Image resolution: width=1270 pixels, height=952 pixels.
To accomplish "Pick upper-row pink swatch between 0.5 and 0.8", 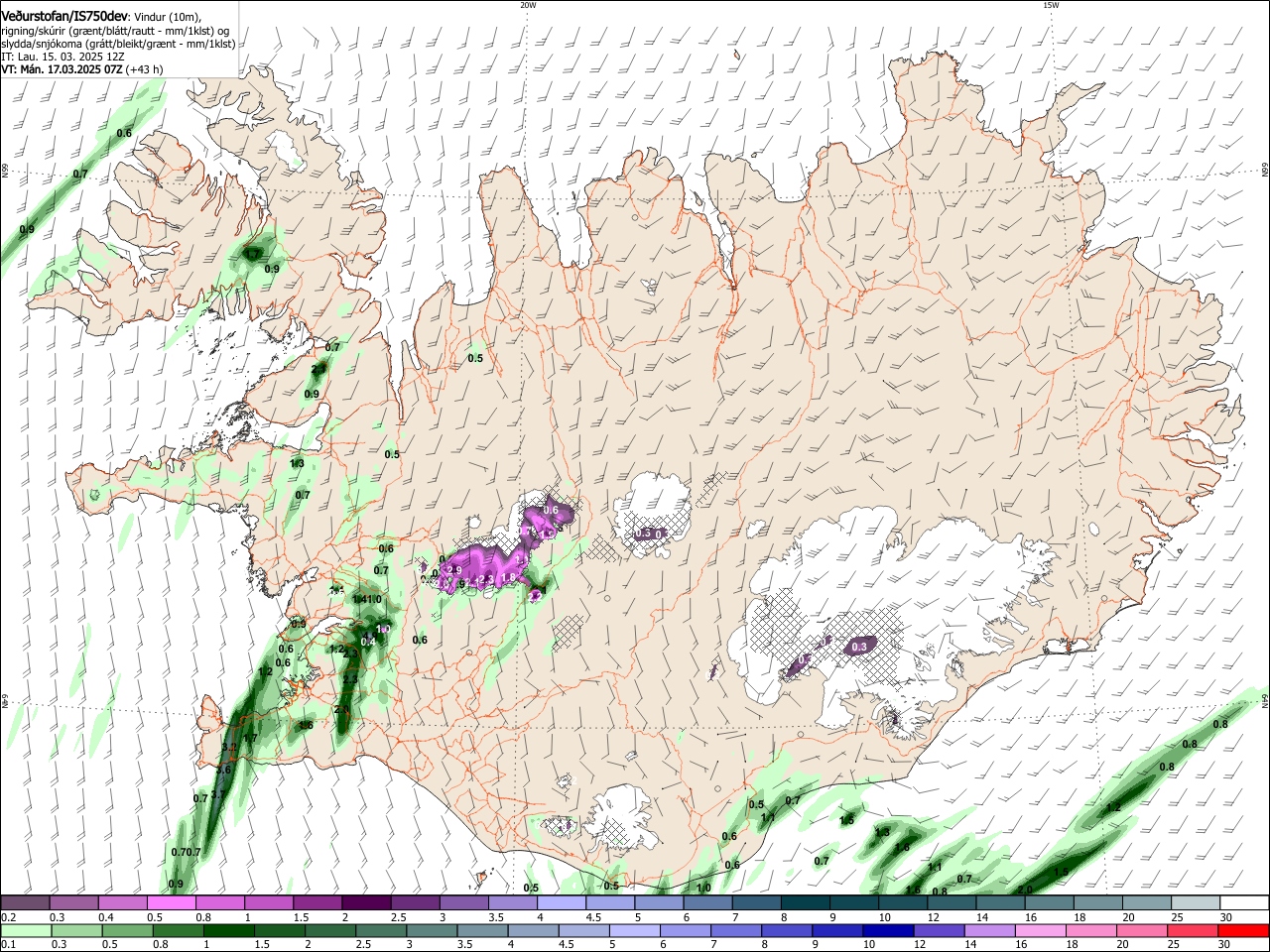I will coord(171,903).
